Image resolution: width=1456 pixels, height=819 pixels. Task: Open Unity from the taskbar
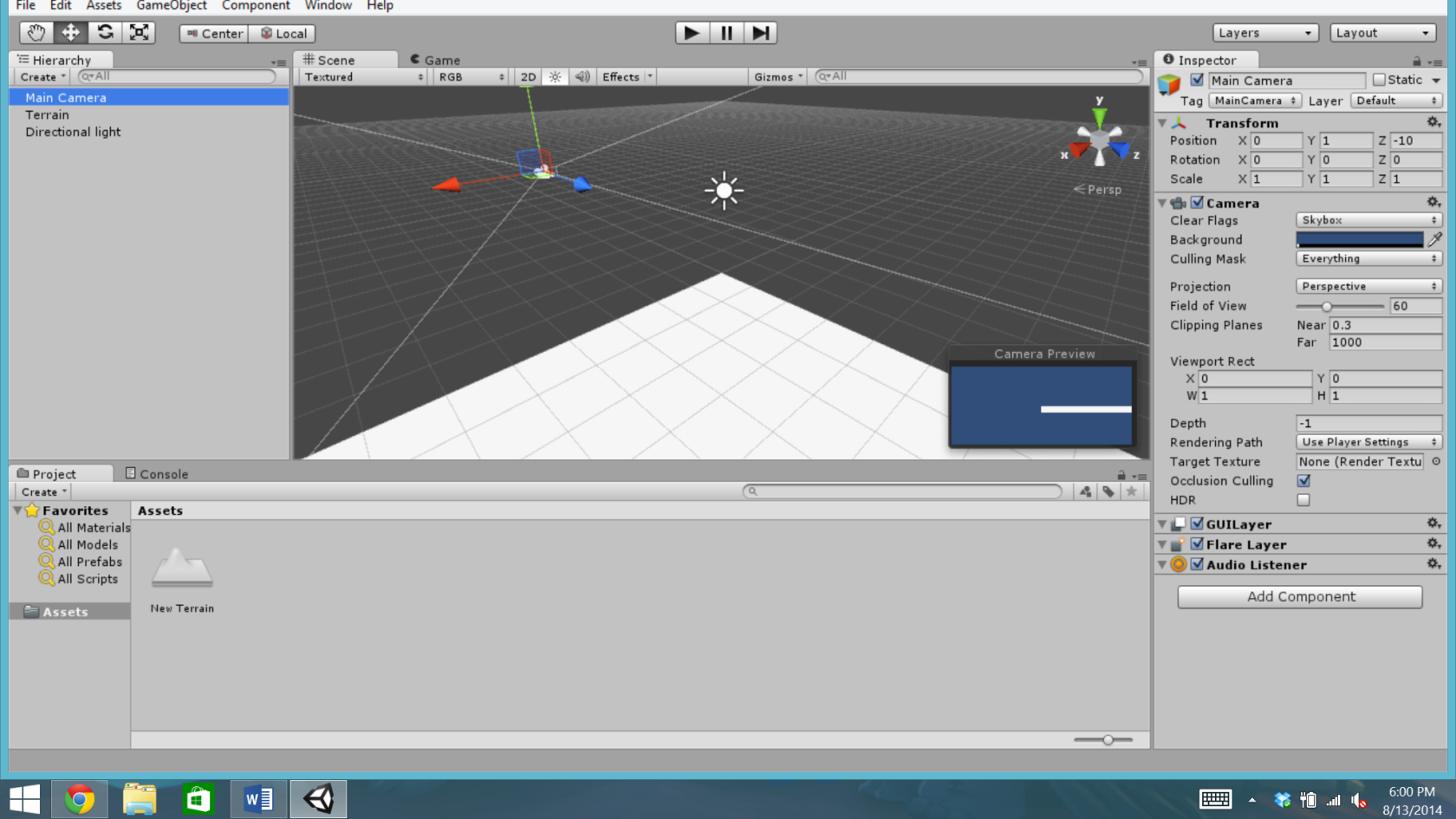pos(318,798)
